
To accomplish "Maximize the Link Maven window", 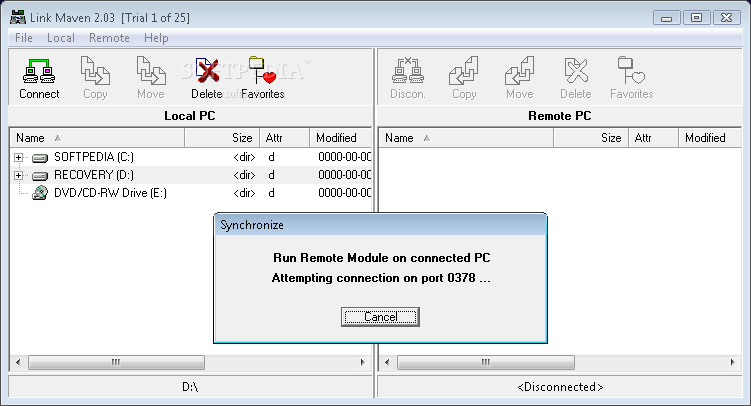I will point(696,18).
